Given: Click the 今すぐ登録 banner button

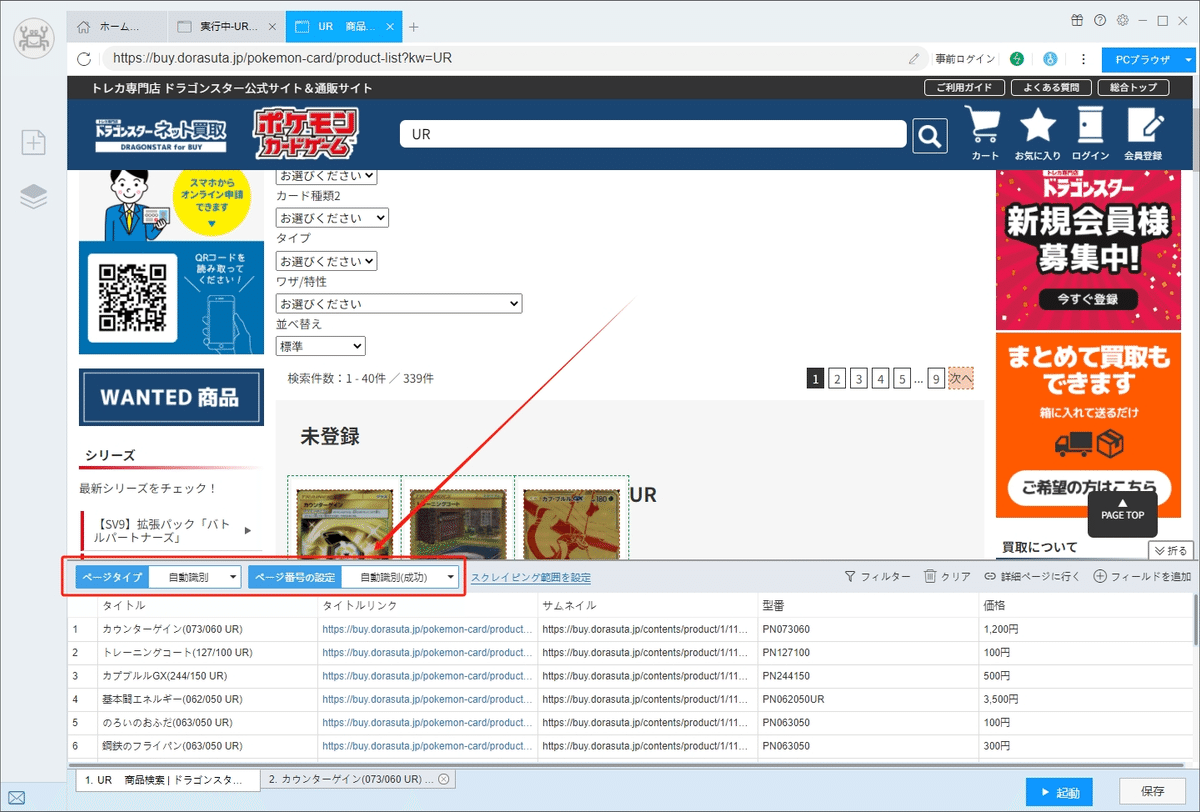Looking at the screenshot, I should [x=1088, y=299].
